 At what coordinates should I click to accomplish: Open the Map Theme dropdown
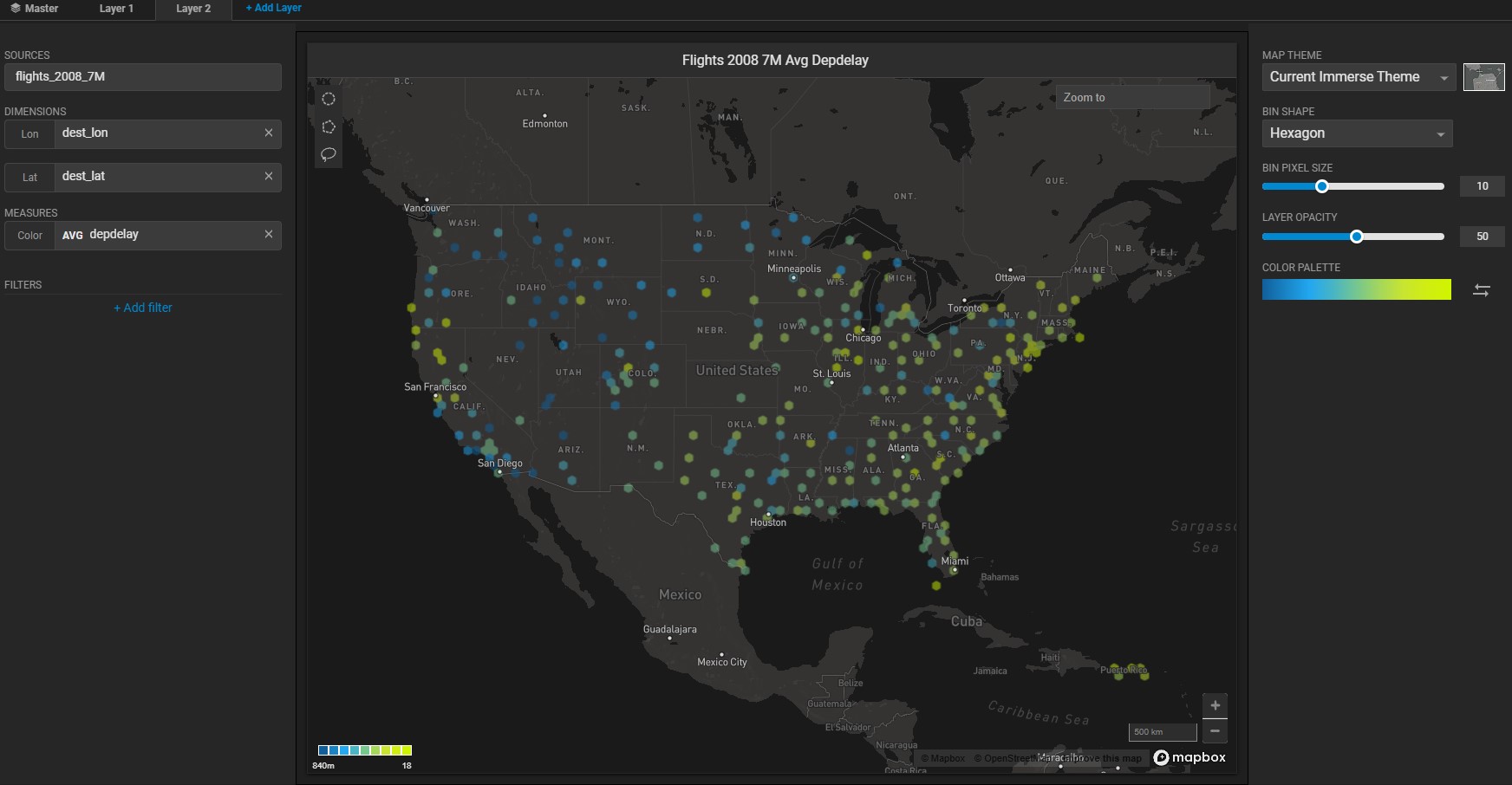pos(1357,77)
